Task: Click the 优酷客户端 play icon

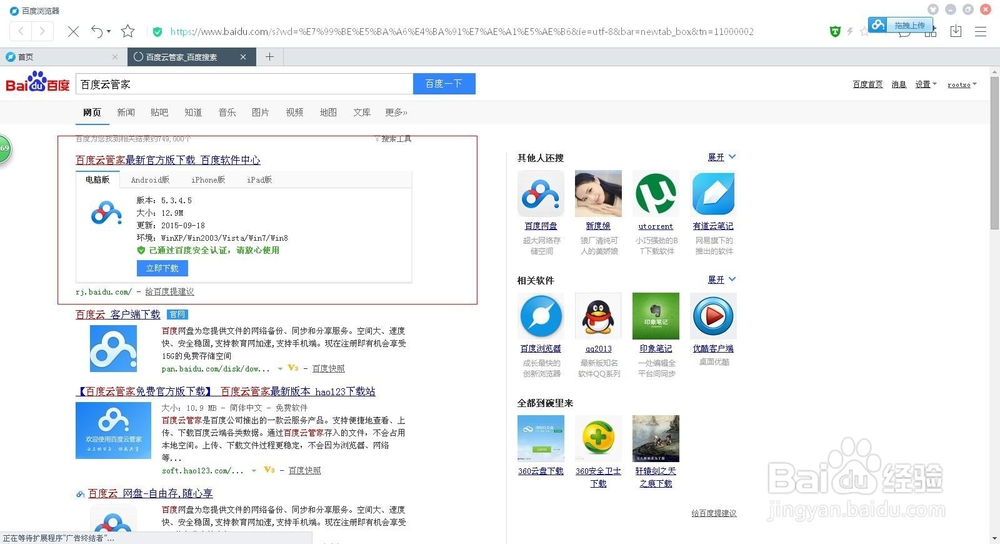Action: click(713, 316)
